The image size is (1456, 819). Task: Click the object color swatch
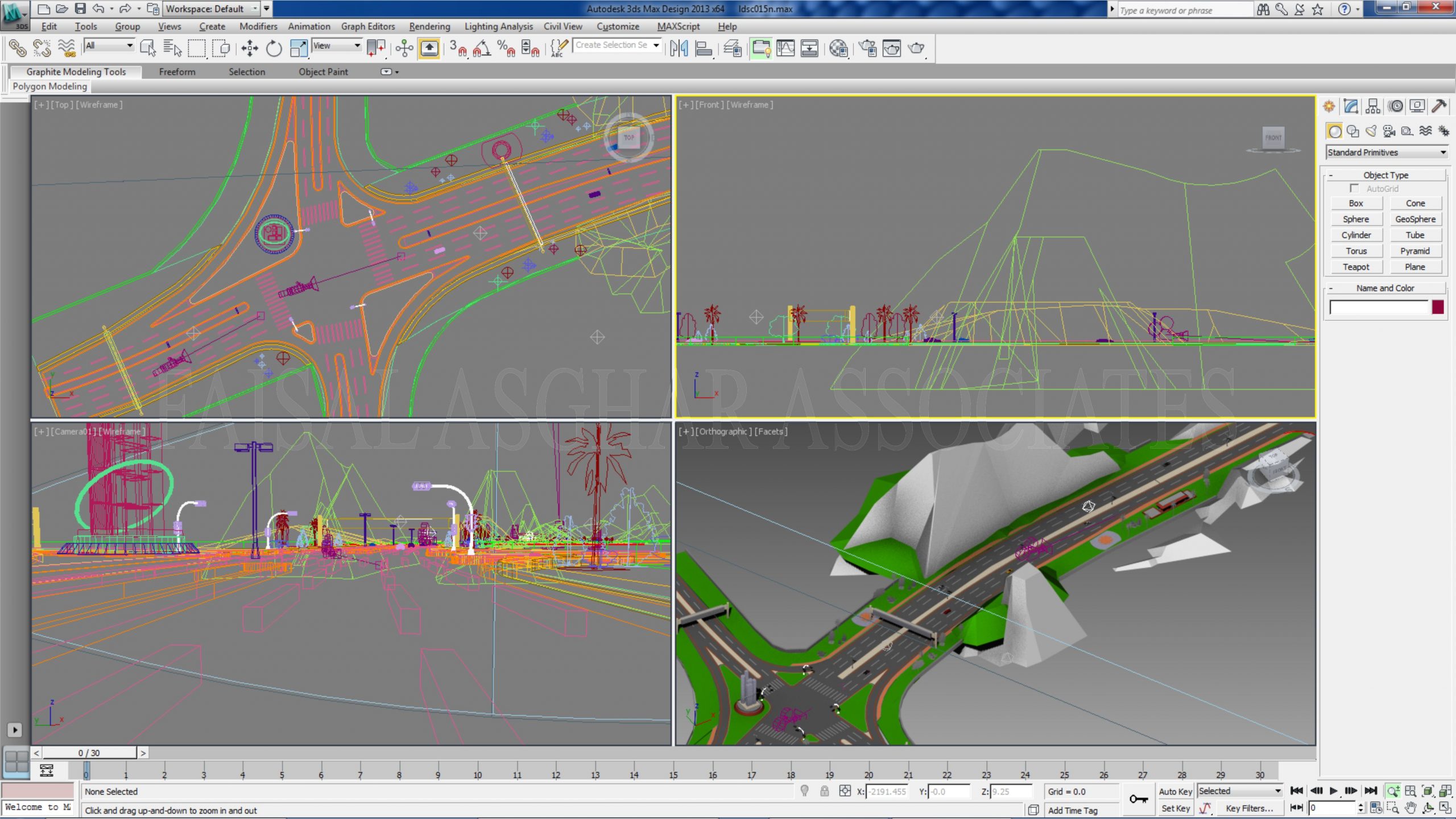tap(1438, 307)
